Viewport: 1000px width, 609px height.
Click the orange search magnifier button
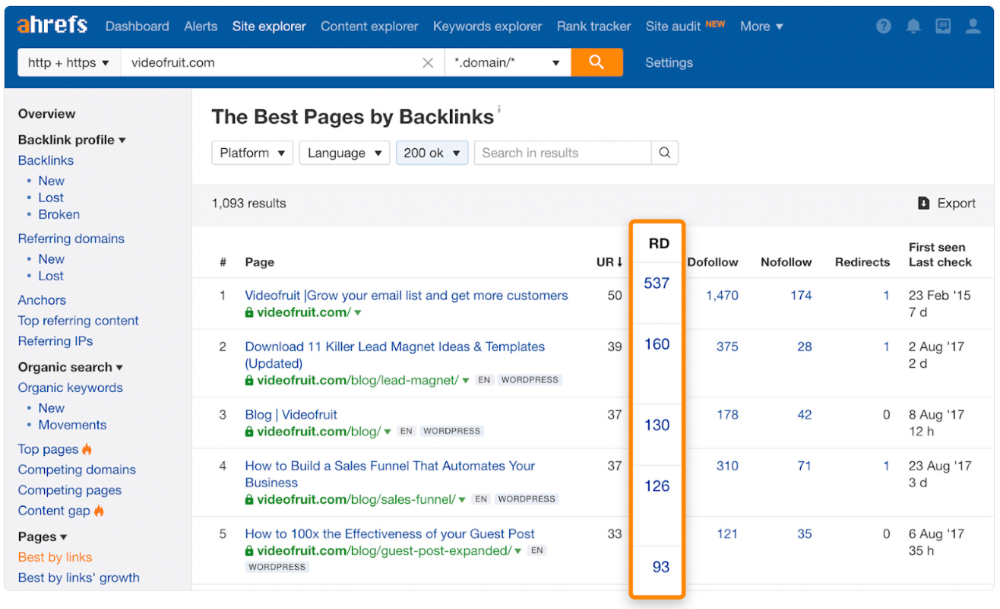point(596,62)
